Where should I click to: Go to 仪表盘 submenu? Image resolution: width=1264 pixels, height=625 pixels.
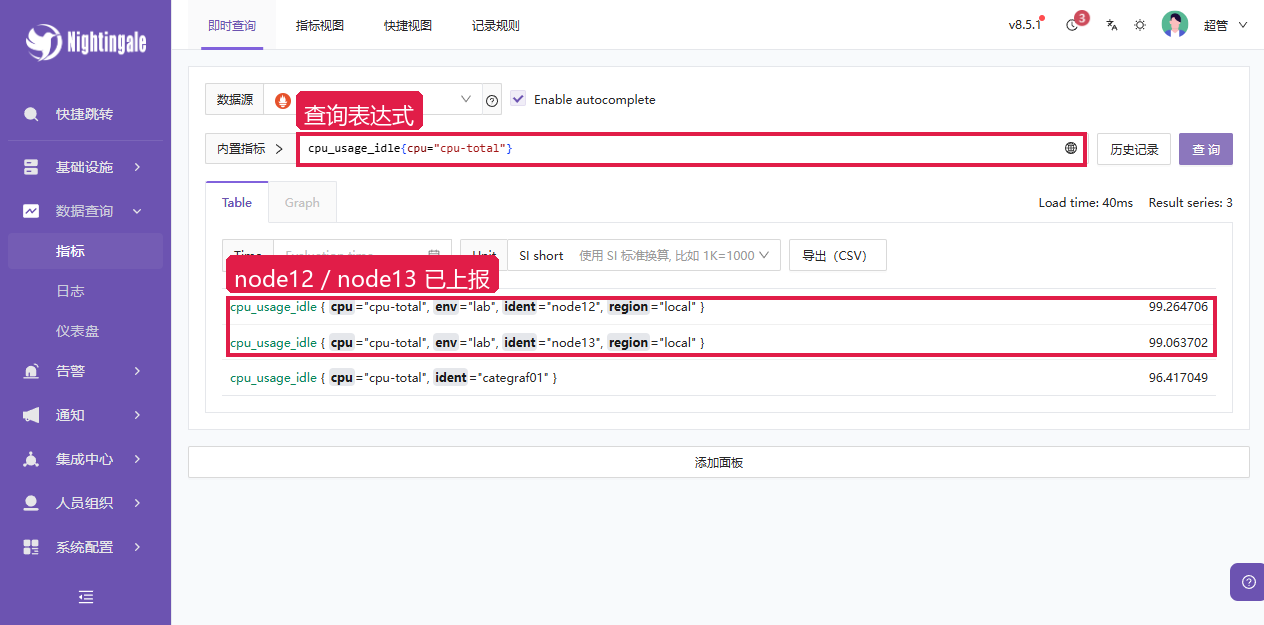tap(86, 331)
